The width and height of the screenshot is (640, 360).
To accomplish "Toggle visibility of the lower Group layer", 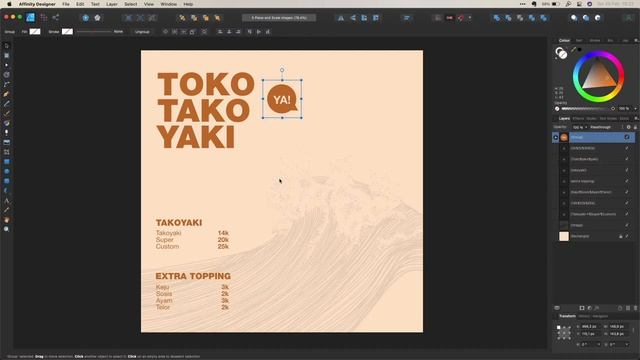I will coord(627,225).
